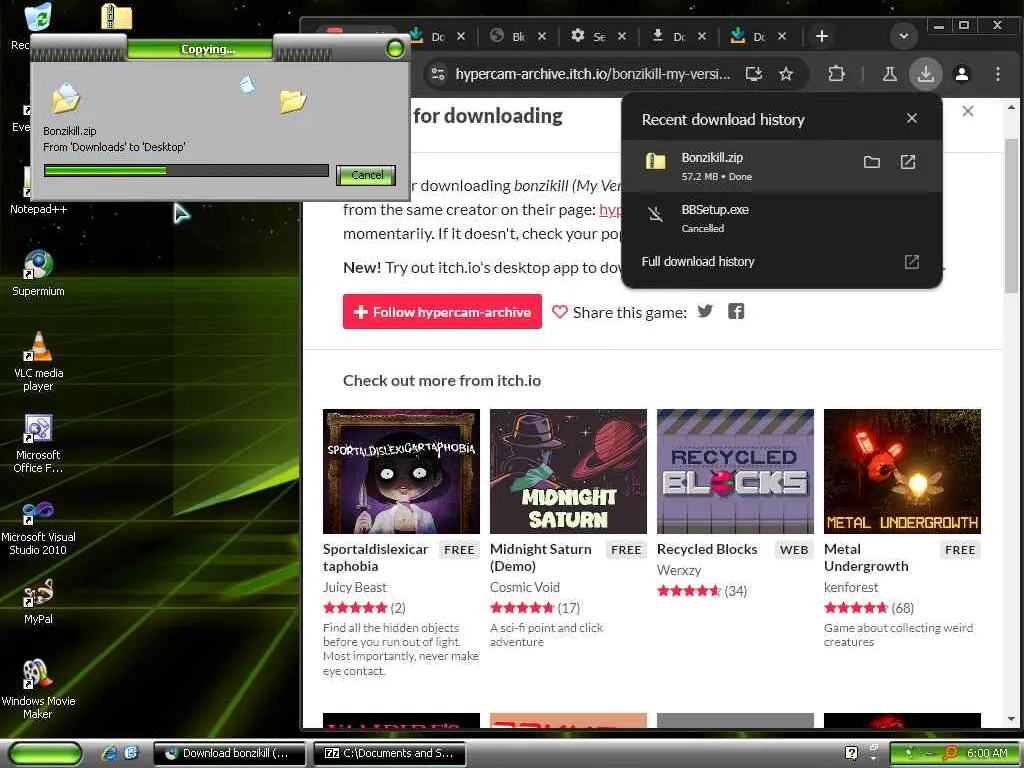Click the Recycled Blocks star rating (34)
1024x768 pixels.
[702, 591]
